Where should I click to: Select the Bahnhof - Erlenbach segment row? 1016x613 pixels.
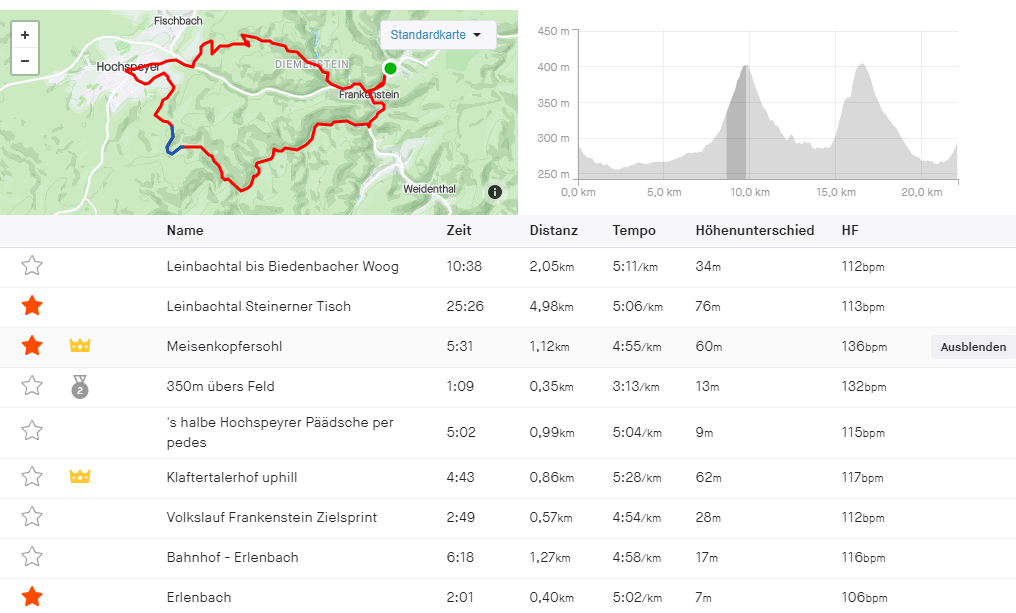click(x=232, y=557)
